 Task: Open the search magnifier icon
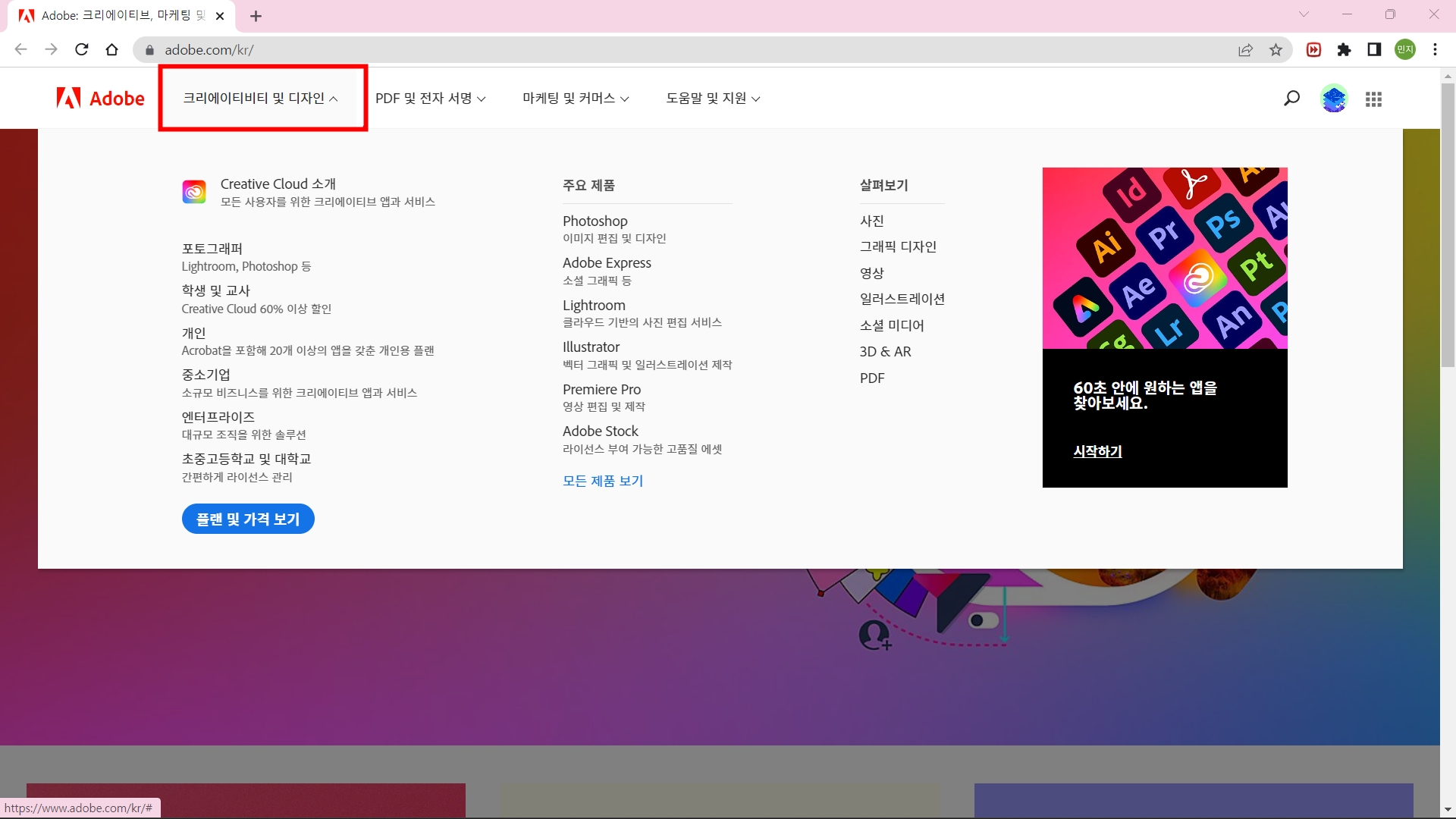click(x=1291, y=99)
